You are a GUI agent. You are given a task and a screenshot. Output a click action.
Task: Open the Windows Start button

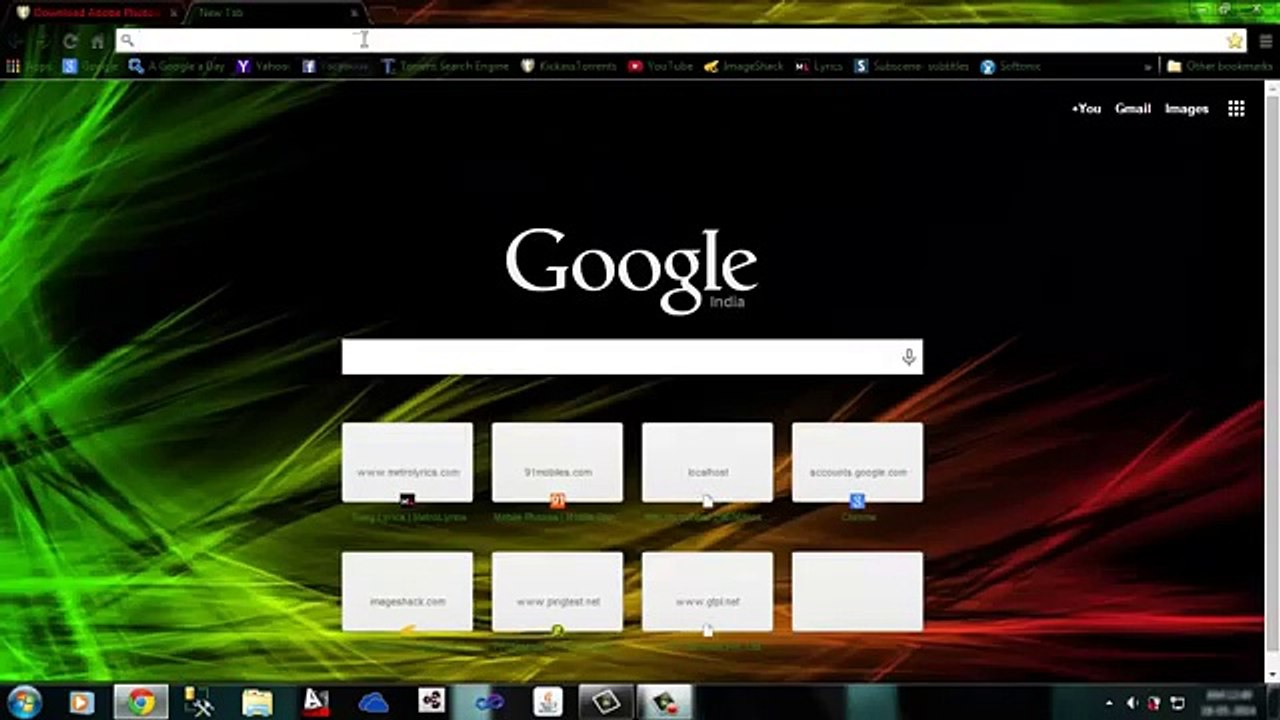pyautogui.click(x=24, y=702)
